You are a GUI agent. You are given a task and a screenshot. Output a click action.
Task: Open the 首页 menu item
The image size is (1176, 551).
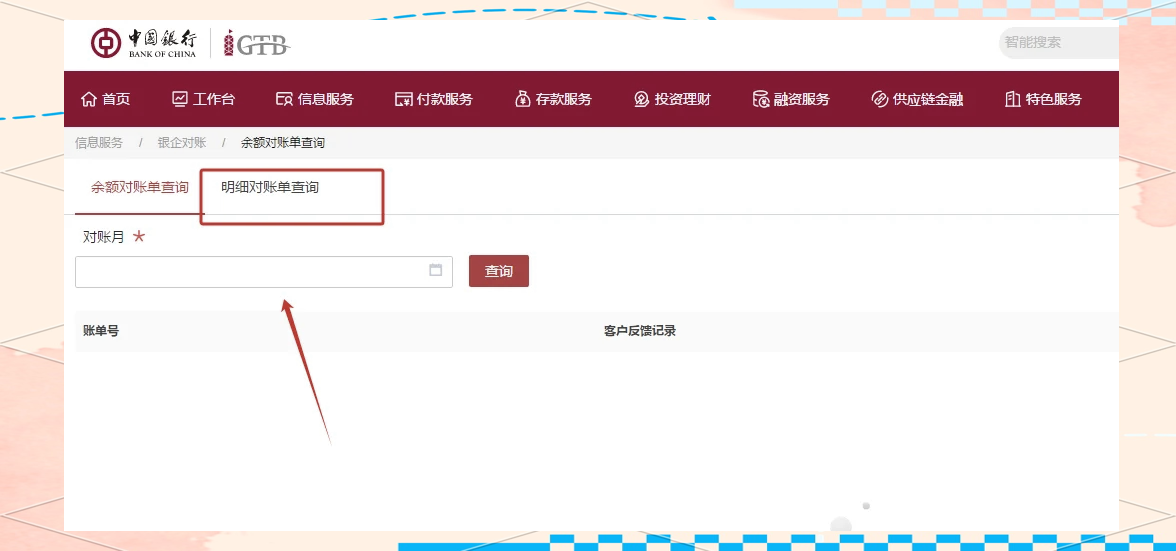(x=105, y=99)
